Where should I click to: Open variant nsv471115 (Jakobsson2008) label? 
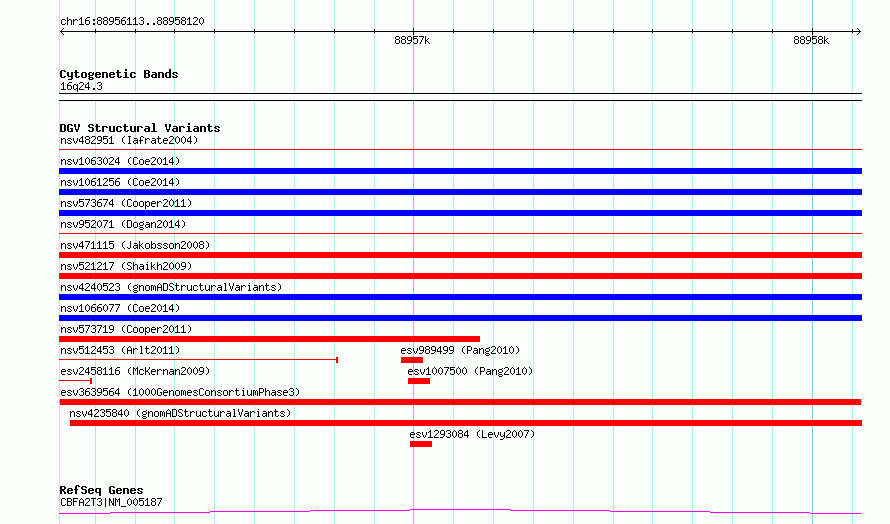(x=135, y=245)
